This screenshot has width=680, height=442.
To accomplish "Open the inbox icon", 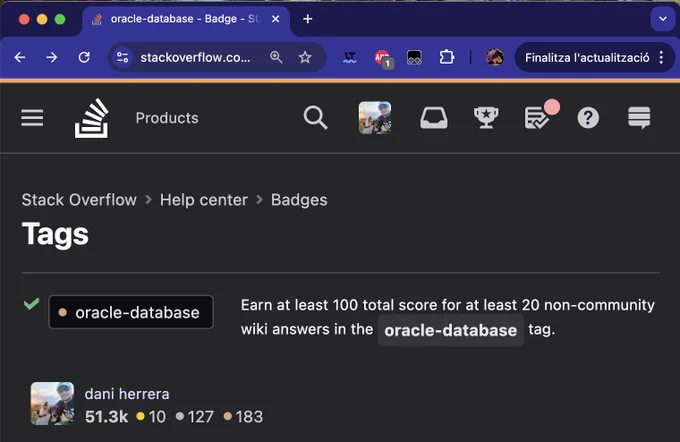I will 434,118.
